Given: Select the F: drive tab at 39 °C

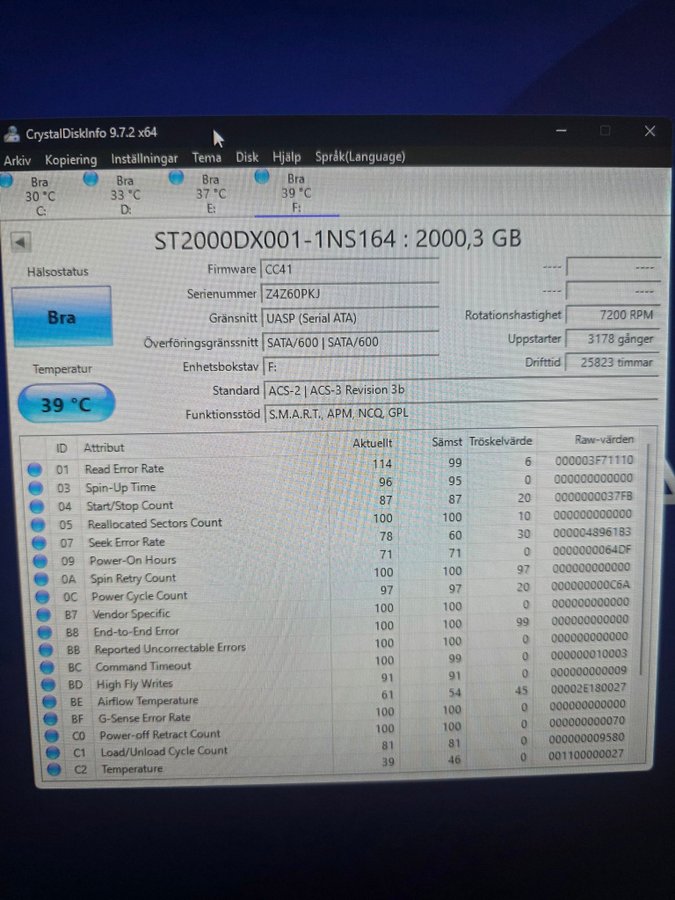Looking at the screenshot, I should coord(296,194).
